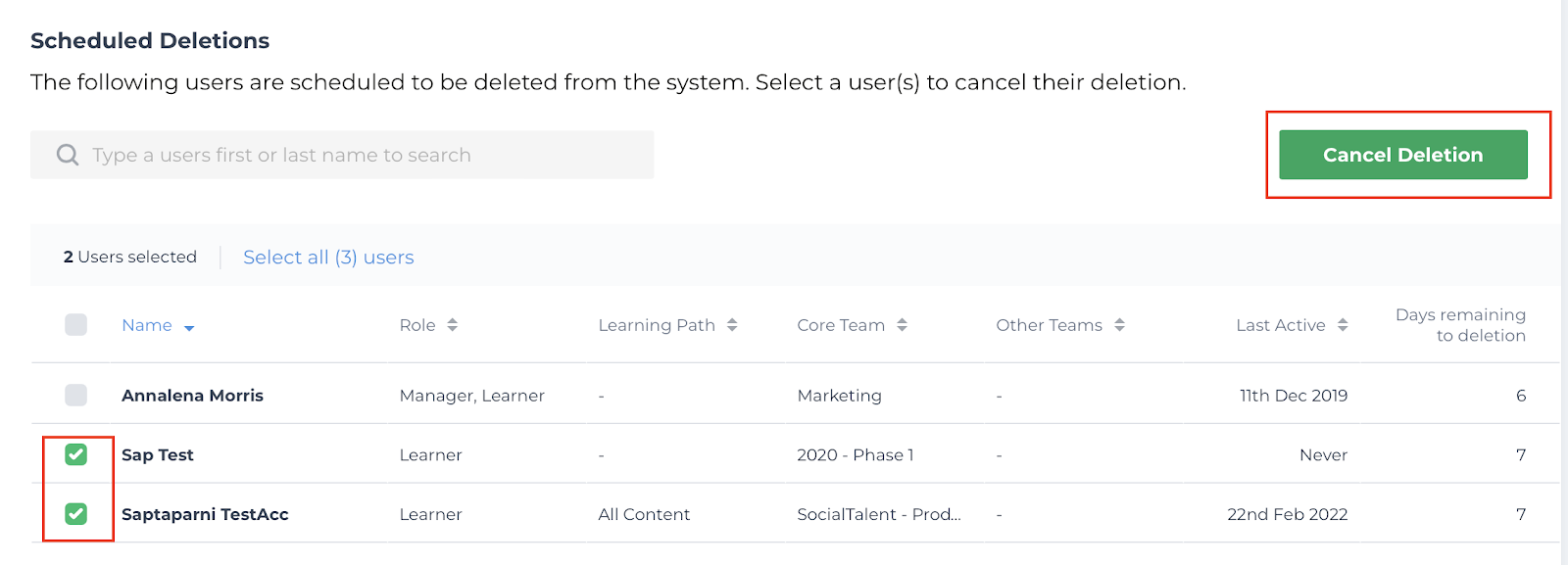The height and width of the screenshot is (565, 1568).
Task: Check the Annalena Morris row checkbox
Action: coord(75,395)
